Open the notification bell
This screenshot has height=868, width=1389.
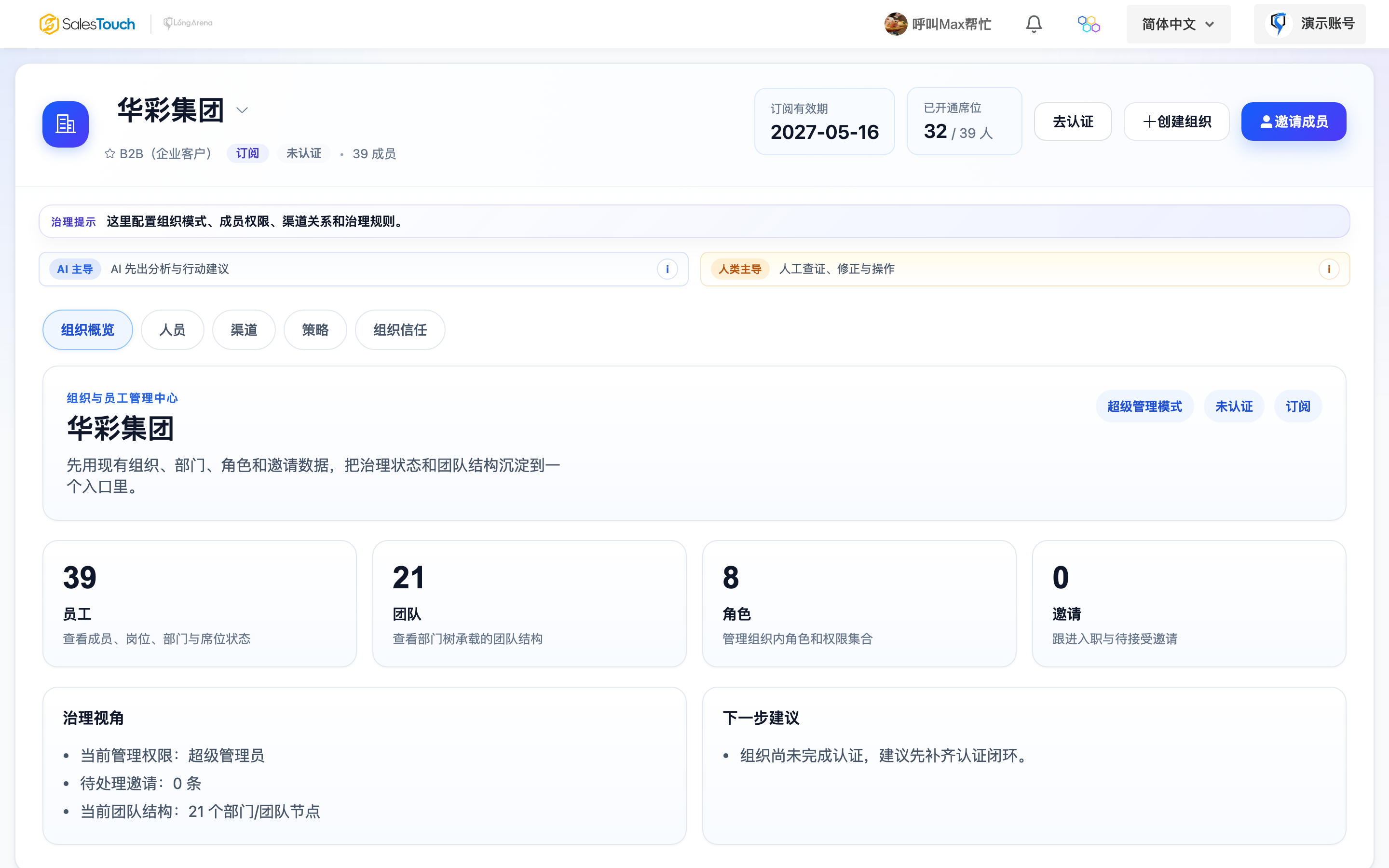click(x=1034, y=24)
